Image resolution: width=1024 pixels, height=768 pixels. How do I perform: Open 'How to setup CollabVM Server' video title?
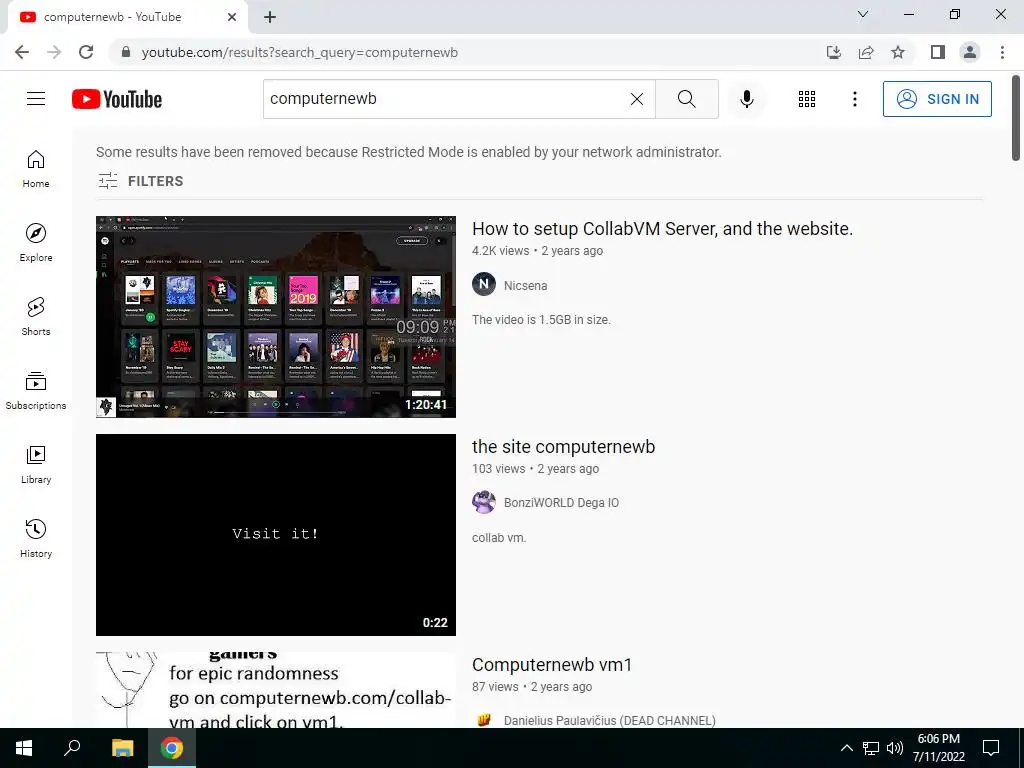662,229
